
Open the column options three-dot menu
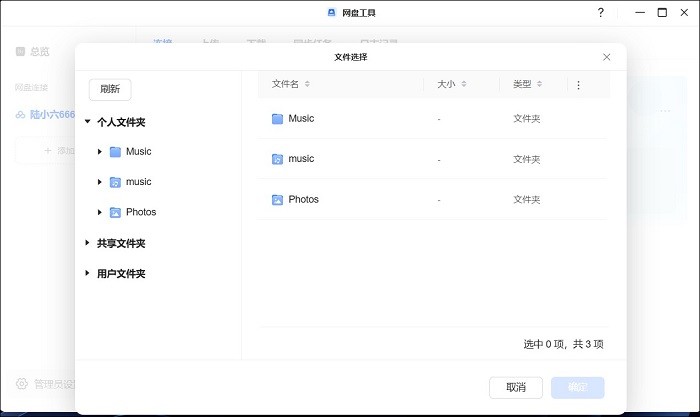[578, 85]
